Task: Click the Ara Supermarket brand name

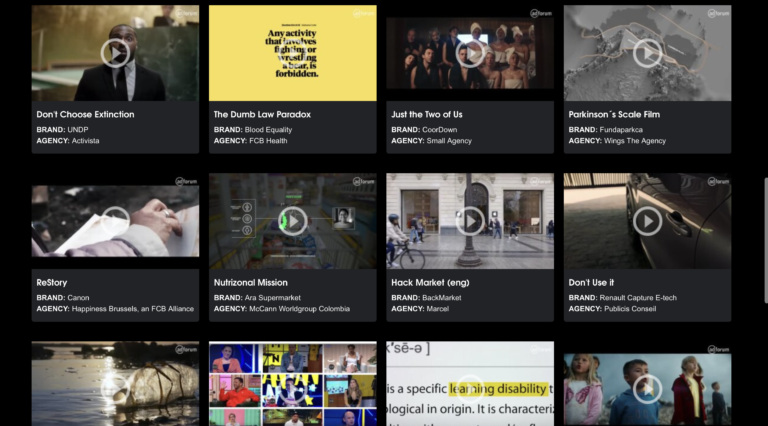Action: tap(273, 298)
